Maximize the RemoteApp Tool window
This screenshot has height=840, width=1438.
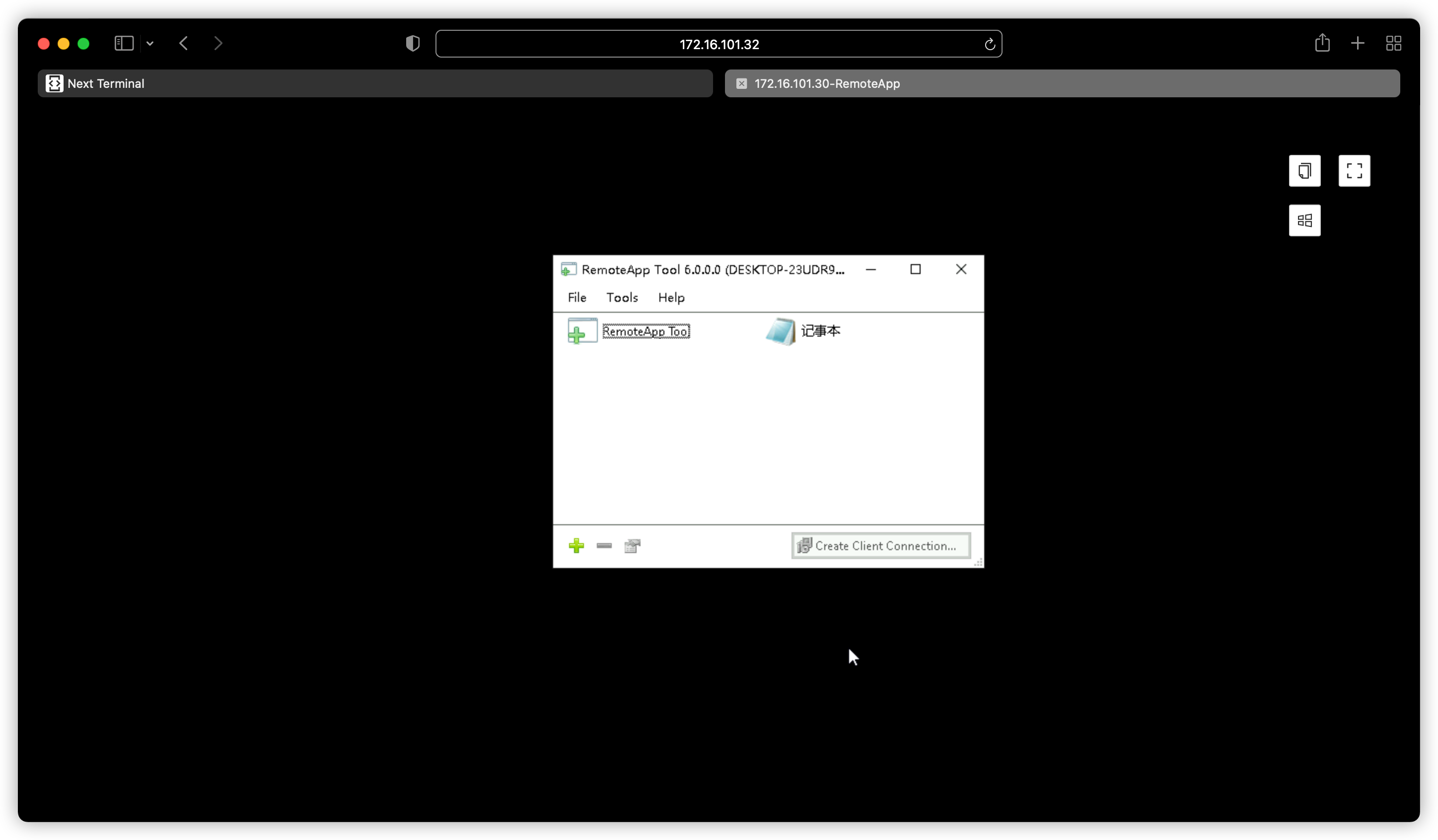click(915, 270)
